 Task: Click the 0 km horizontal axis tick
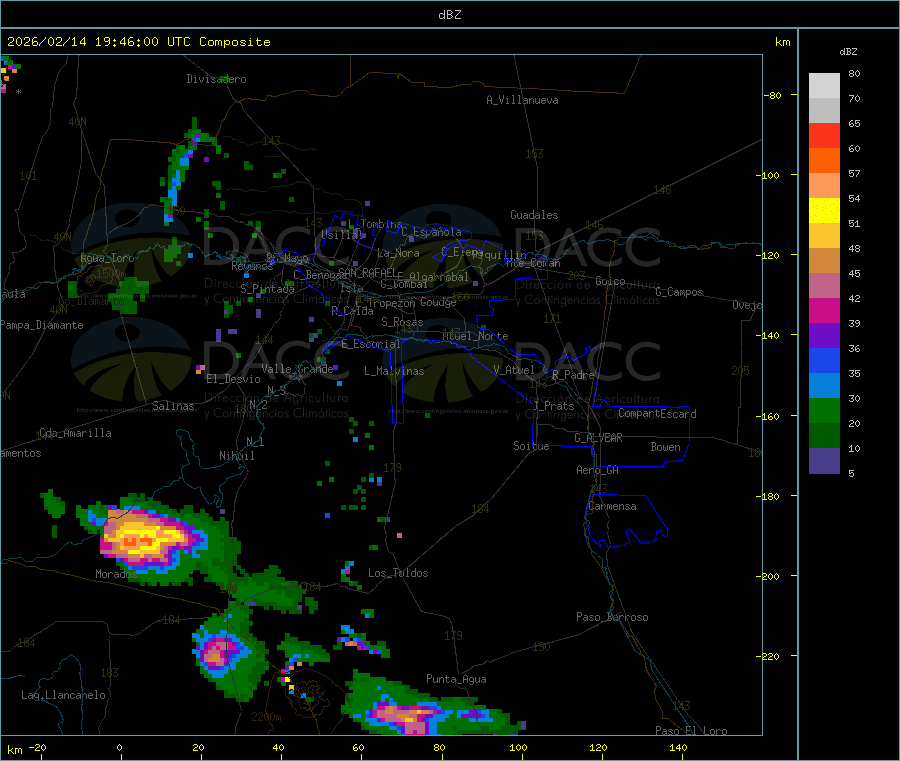[x=119, y=747]
